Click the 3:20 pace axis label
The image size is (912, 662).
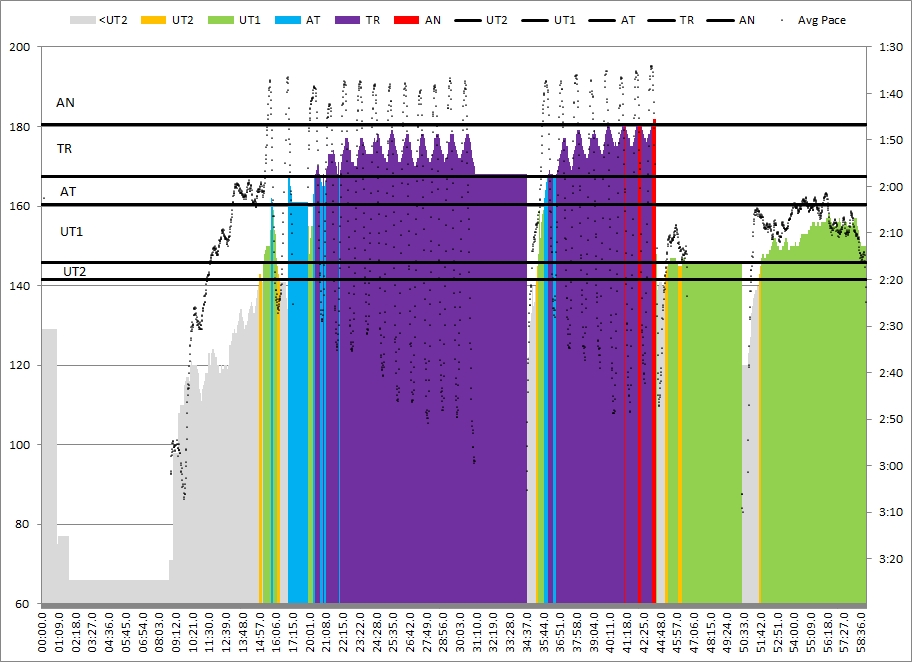point(888,557)
